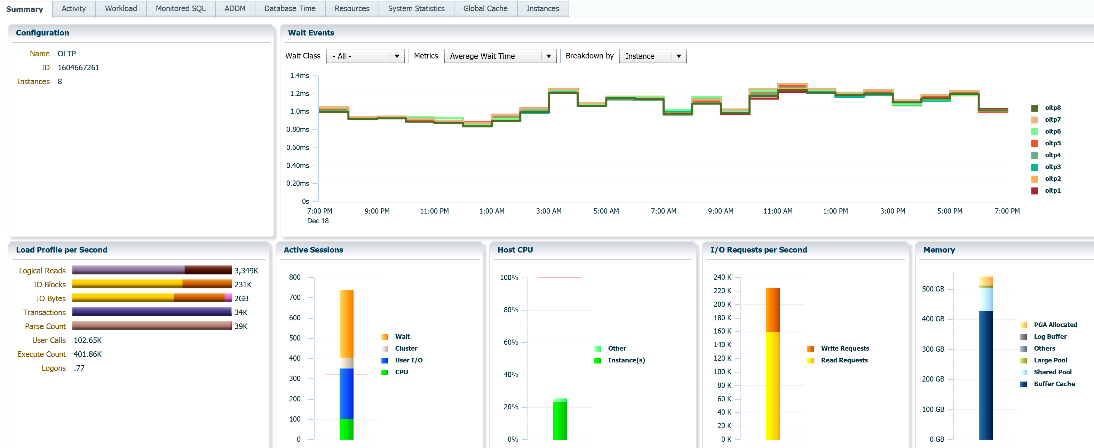Click the CPU legend swatch in Active Sessions
Image resolution: width=1094 pixels, height=448 pixels.
(x=384, y=372)
